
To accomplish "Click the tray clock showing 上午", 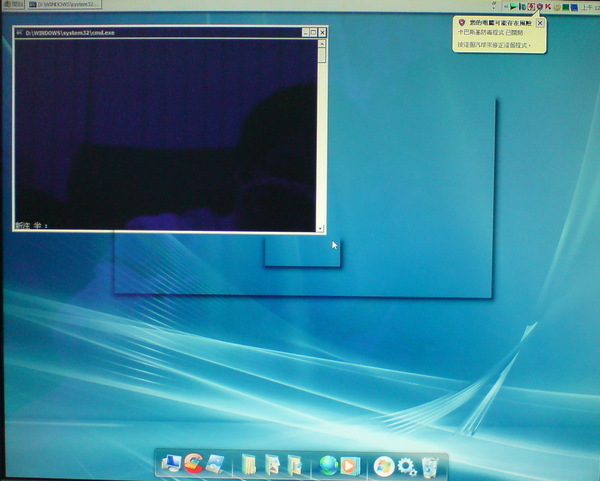I will (x=590, y=8).
